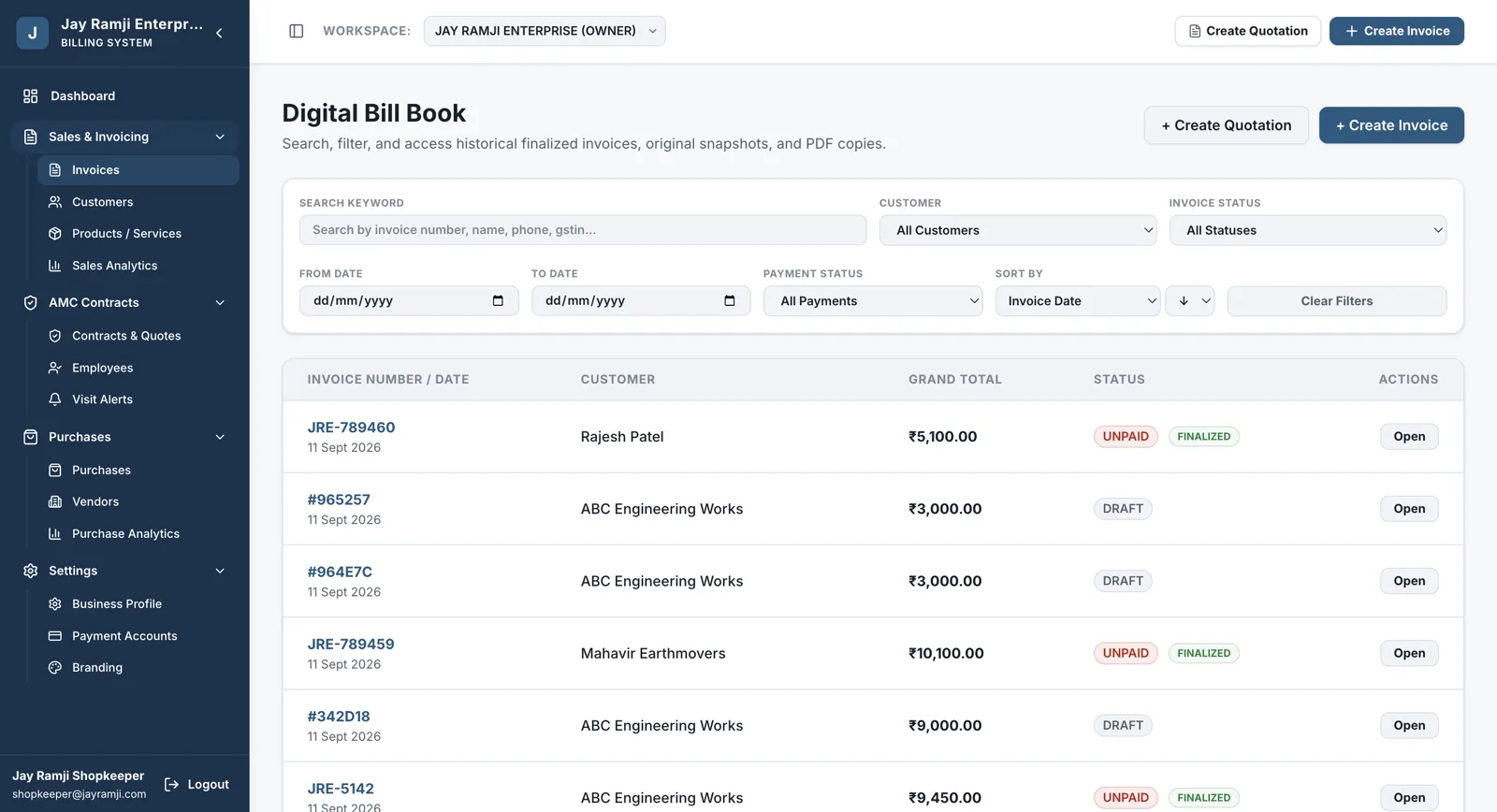Click the Employees person icon
The width and height of the screenshot is (1497, 812).
click(x=55, y=369)
